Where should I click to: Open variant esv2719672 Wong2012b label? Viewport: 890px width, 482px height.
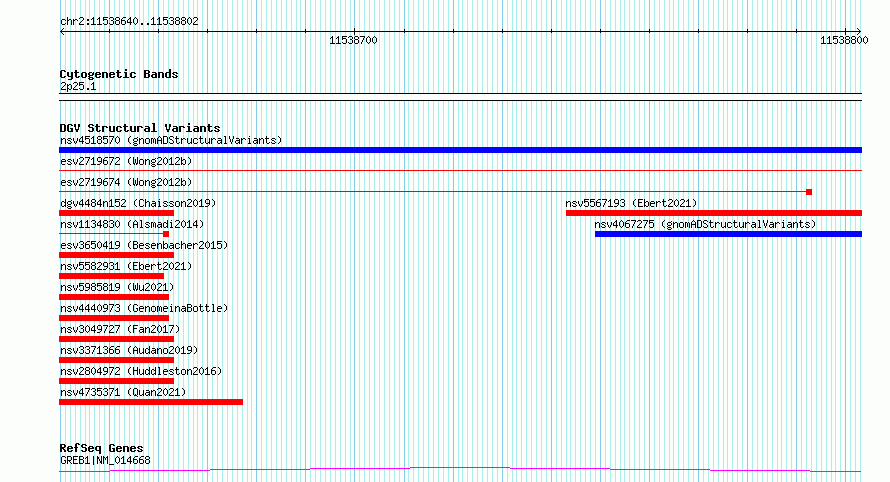pyautogui.click(x=126, y=161)
